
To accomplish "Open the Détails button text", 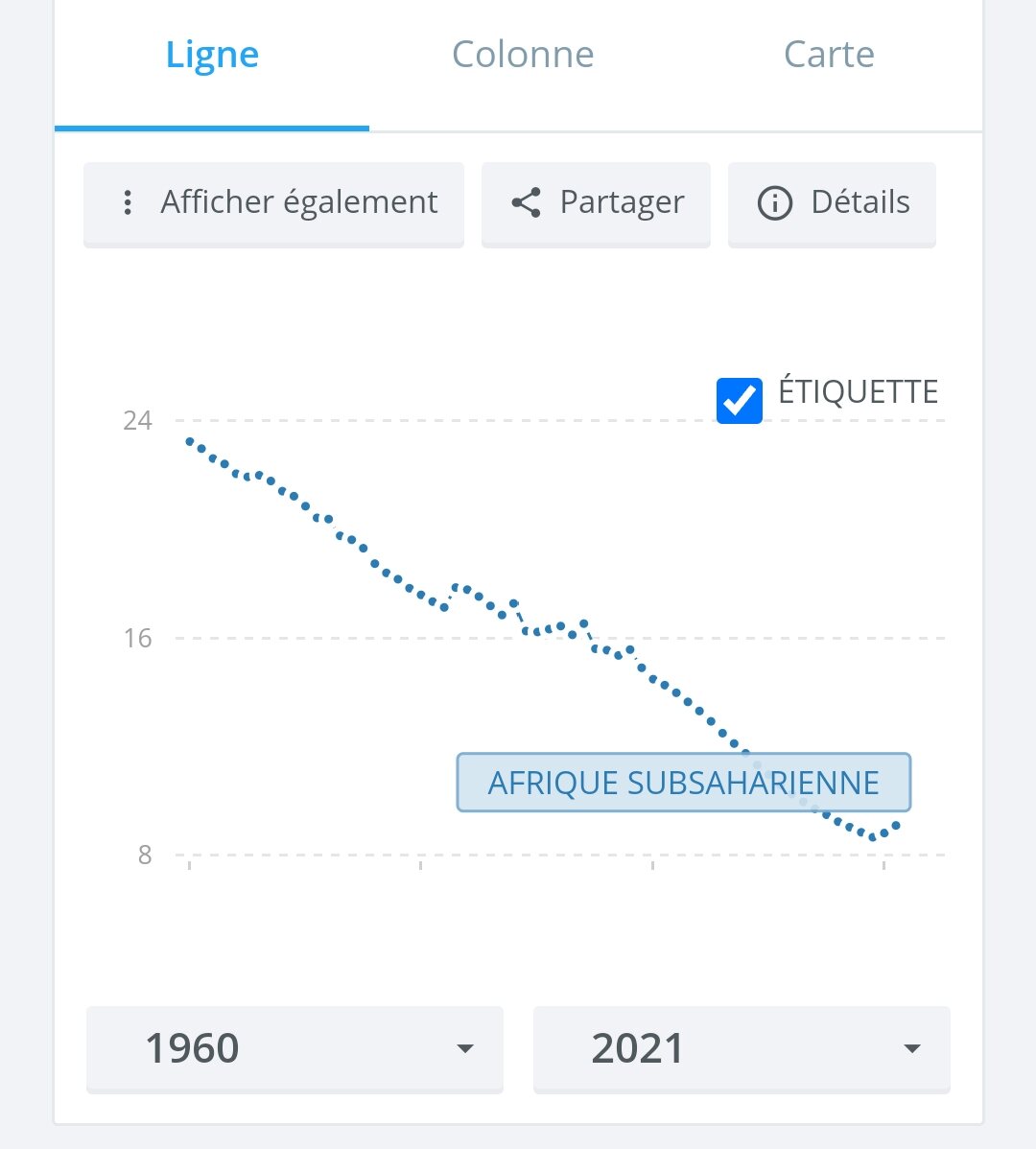I will coord(859,202).
